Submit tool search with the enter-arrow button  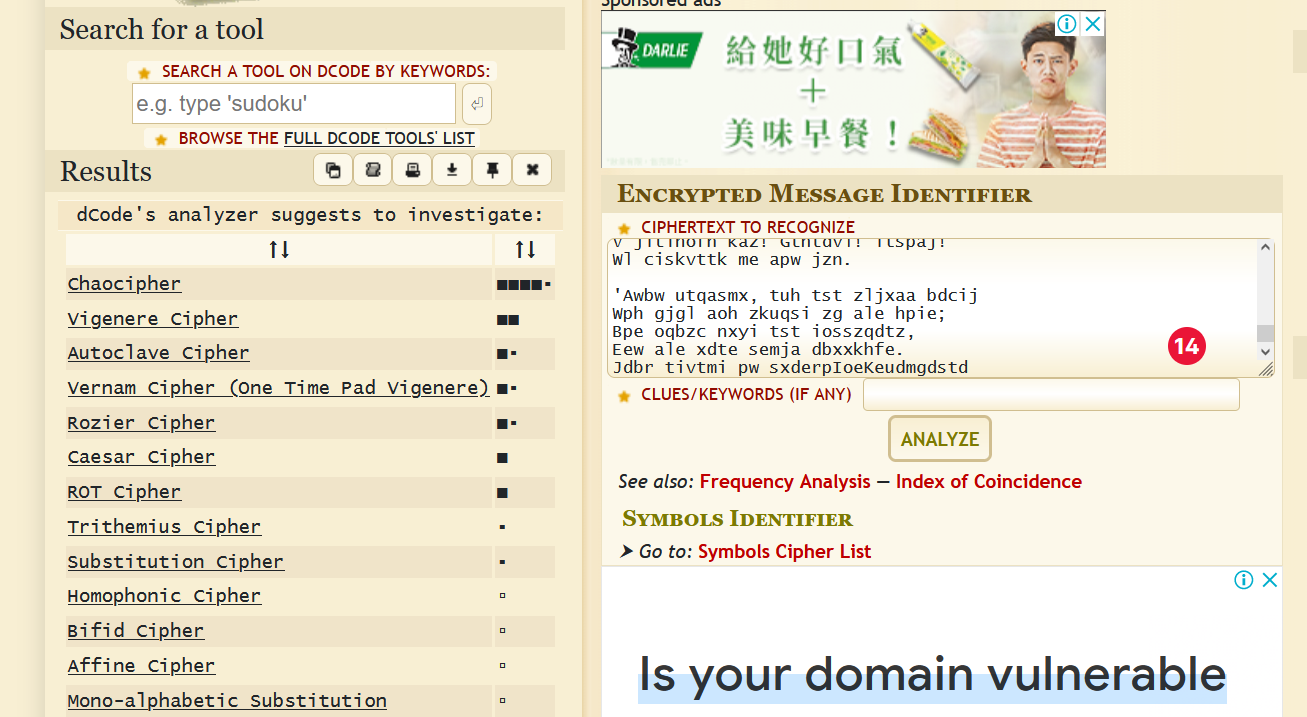(477, 104)
